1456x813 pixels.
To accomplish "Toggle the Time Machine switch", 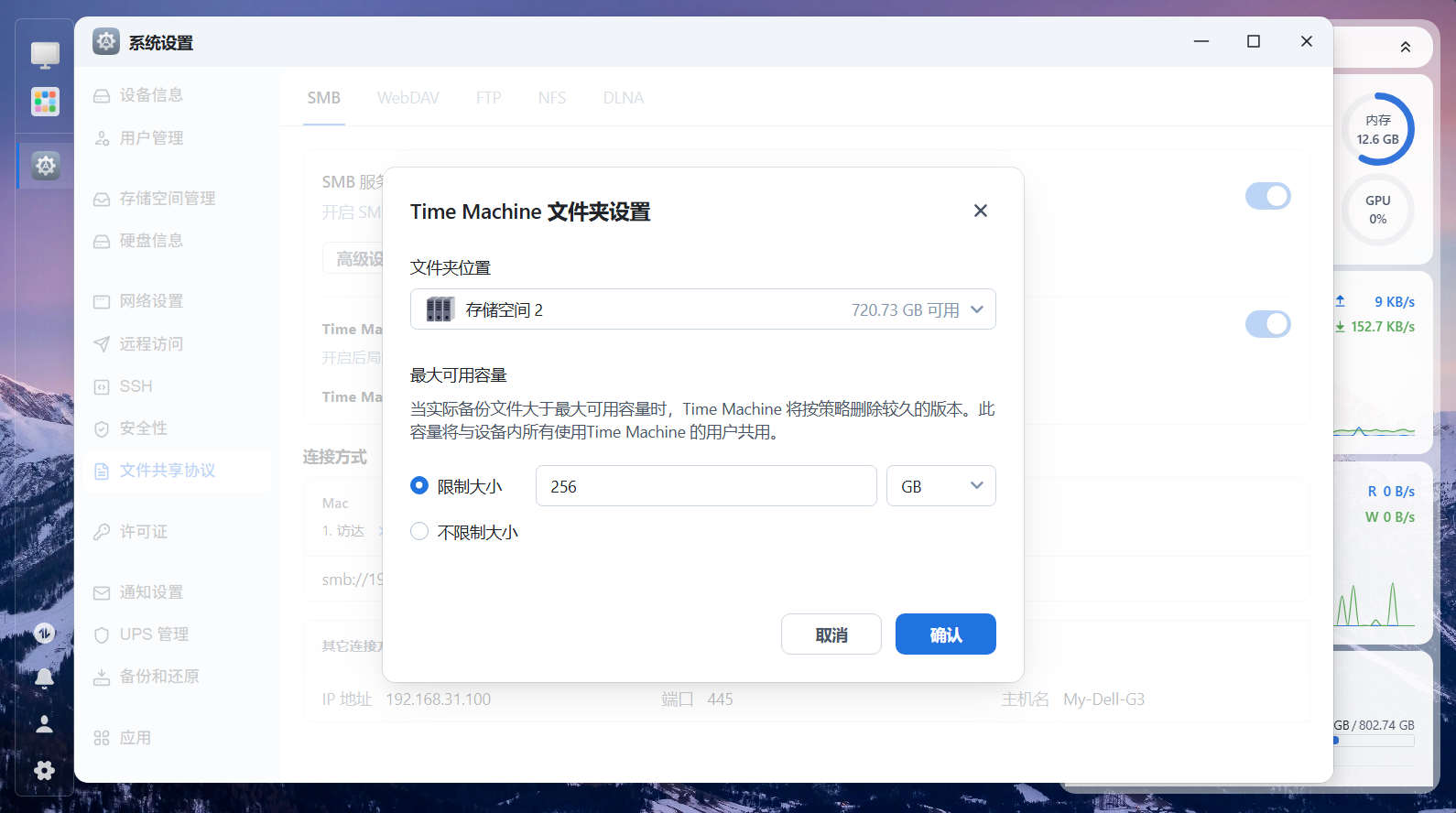I will click(x=1267, y=324).
